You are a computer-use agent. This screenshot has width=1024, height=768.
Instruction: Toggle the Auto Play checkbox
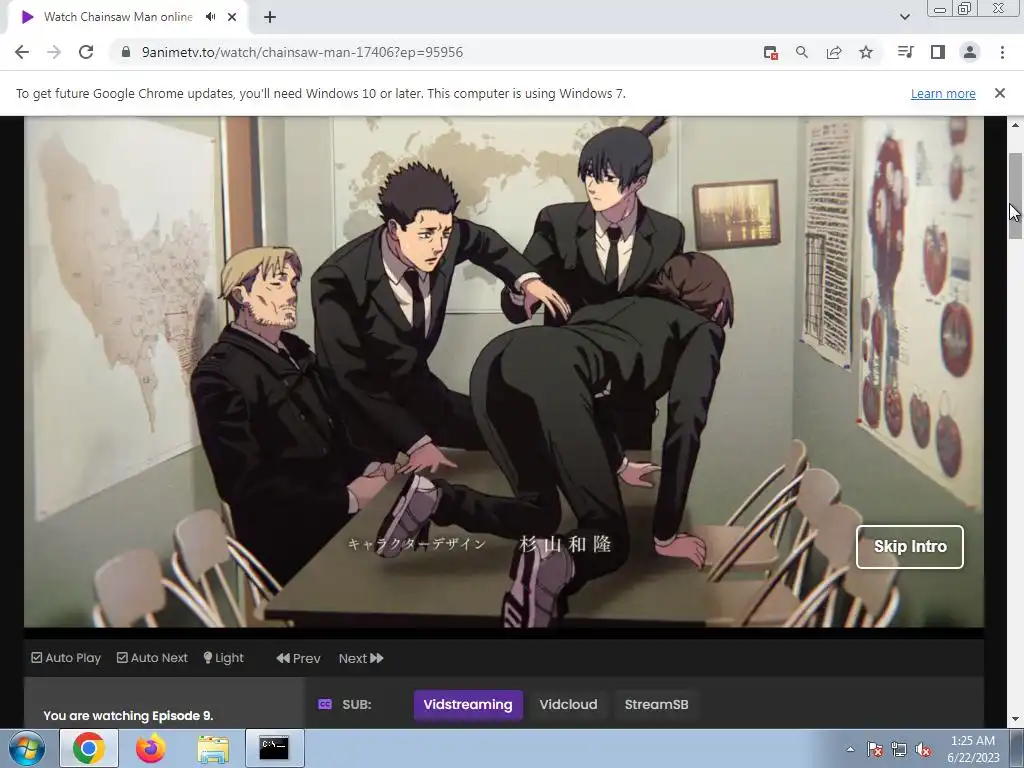66,658
